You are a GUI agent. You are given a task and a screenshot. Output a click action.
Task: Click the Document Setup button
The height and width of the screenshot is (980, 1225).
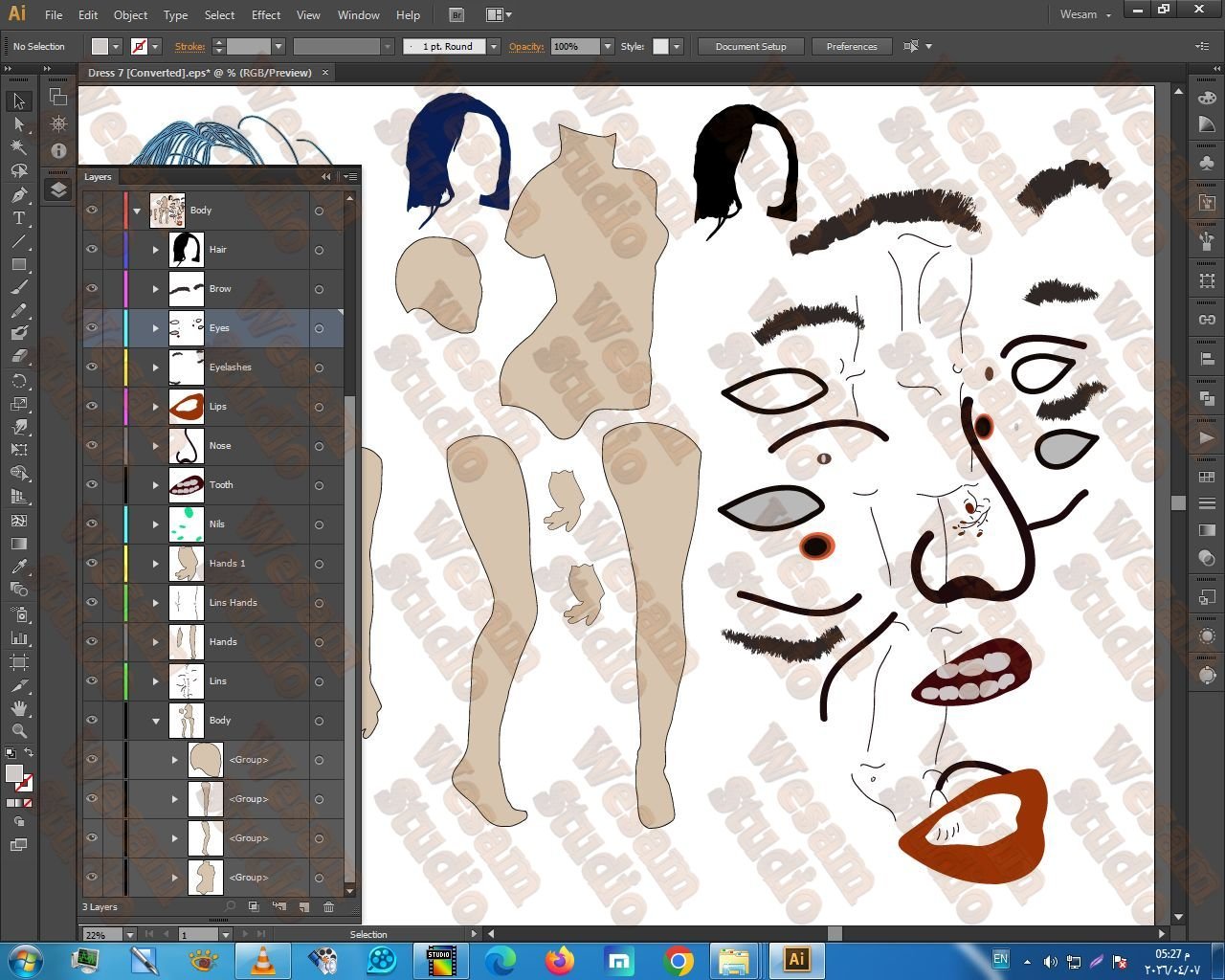click(x=751, y=47)
